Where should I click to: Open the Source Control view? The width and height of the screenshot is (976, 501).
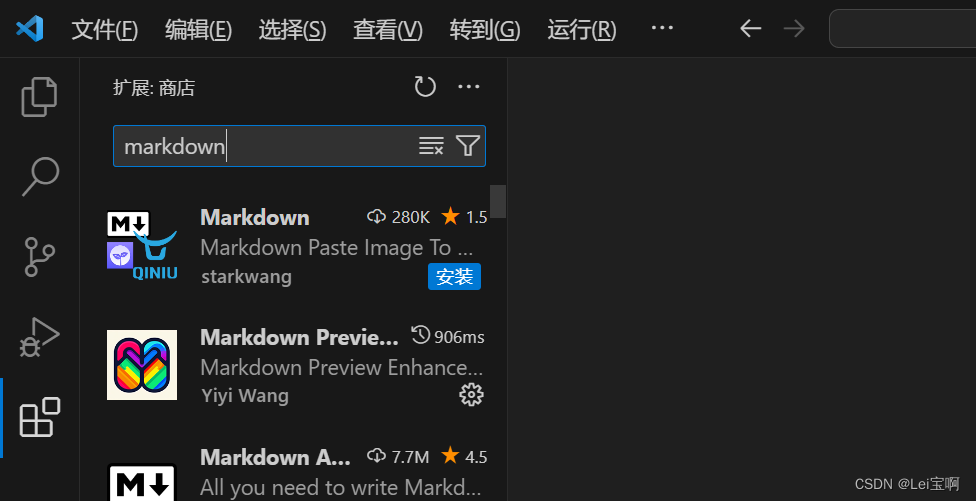[x=40, y=256]
